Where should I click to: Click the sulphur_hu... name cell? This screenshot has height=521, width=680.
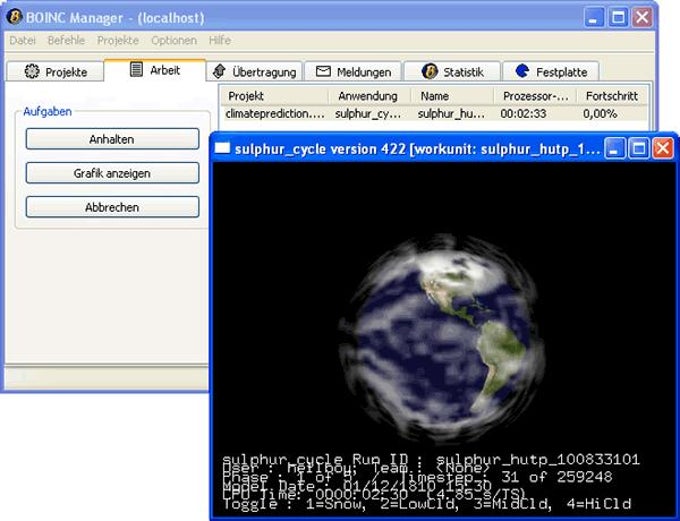(451, 114)
